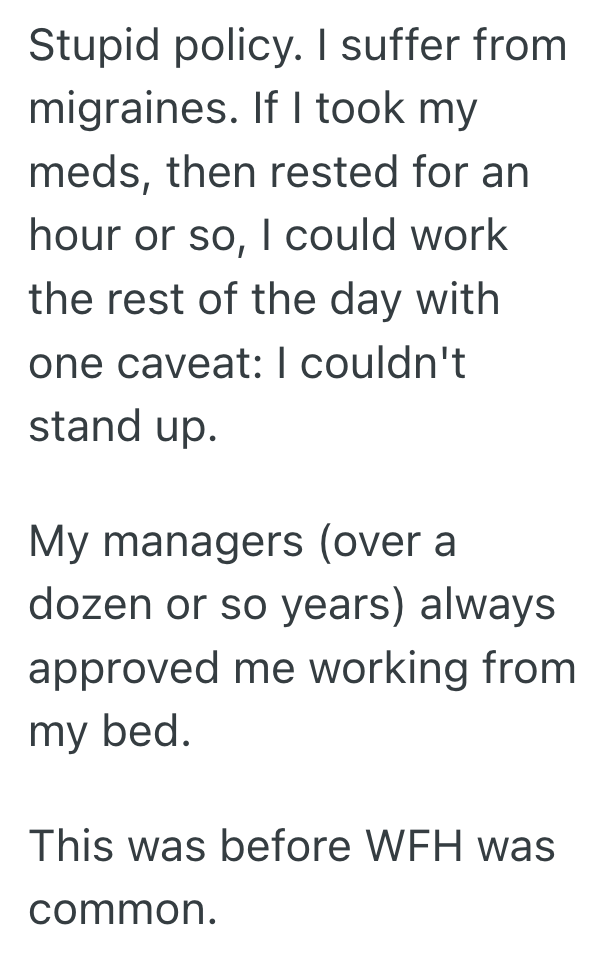Click the abbreviation "WFH" in the text

[x=426, y=848]
